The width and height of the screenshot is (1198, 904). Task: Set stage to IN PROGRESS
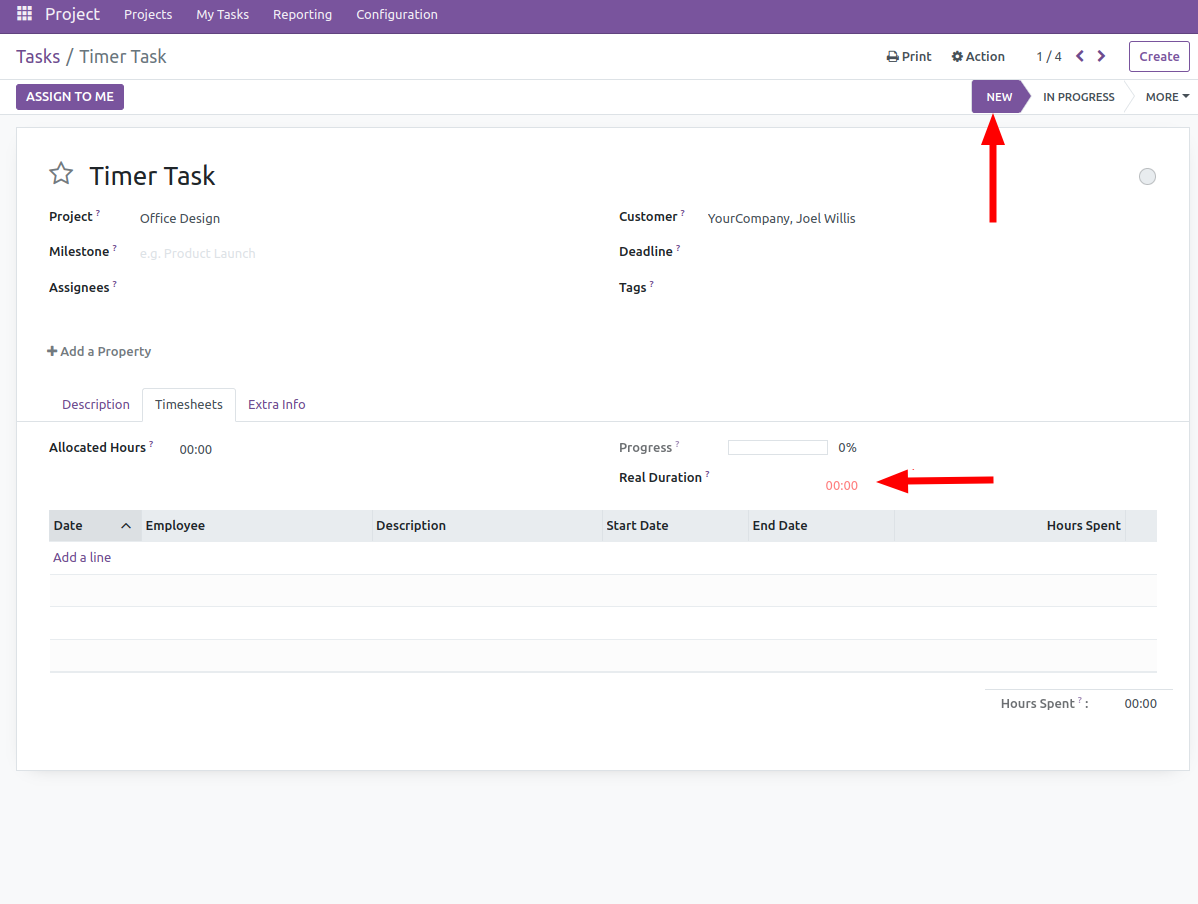tap(1078, 97)
